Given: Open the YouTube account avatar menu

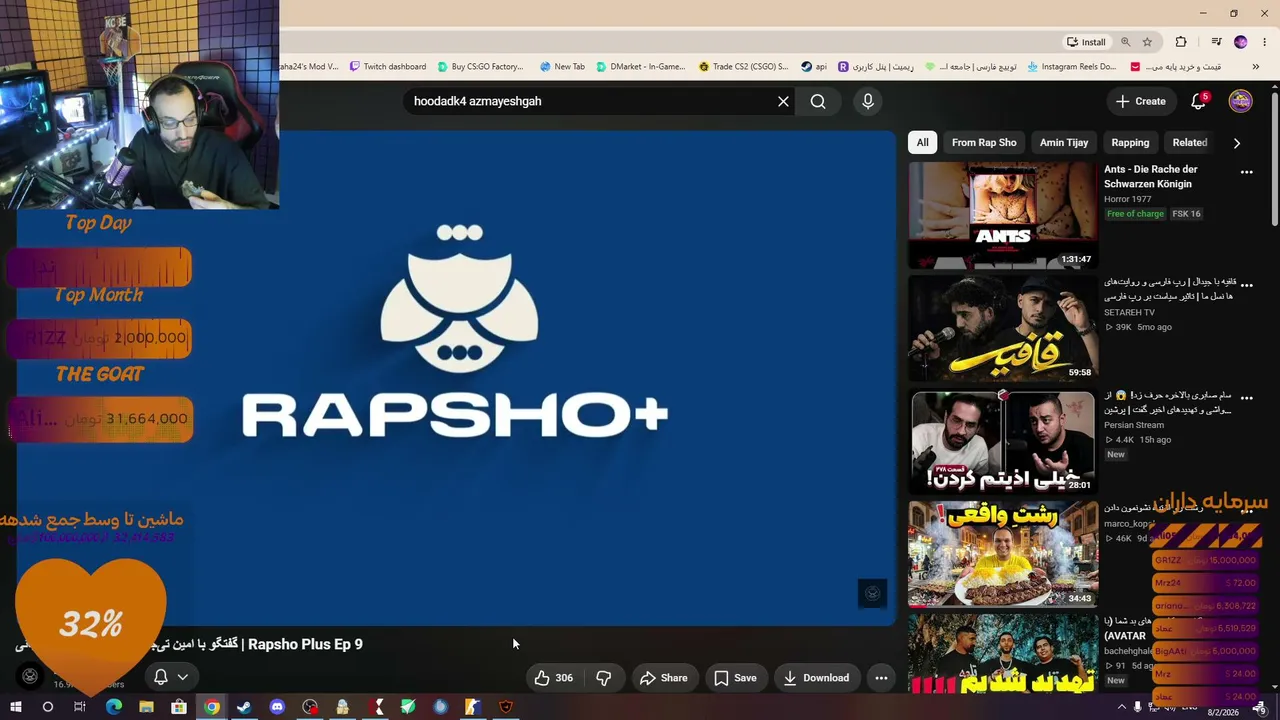Looking at the screenshot, I should 1241,101.
